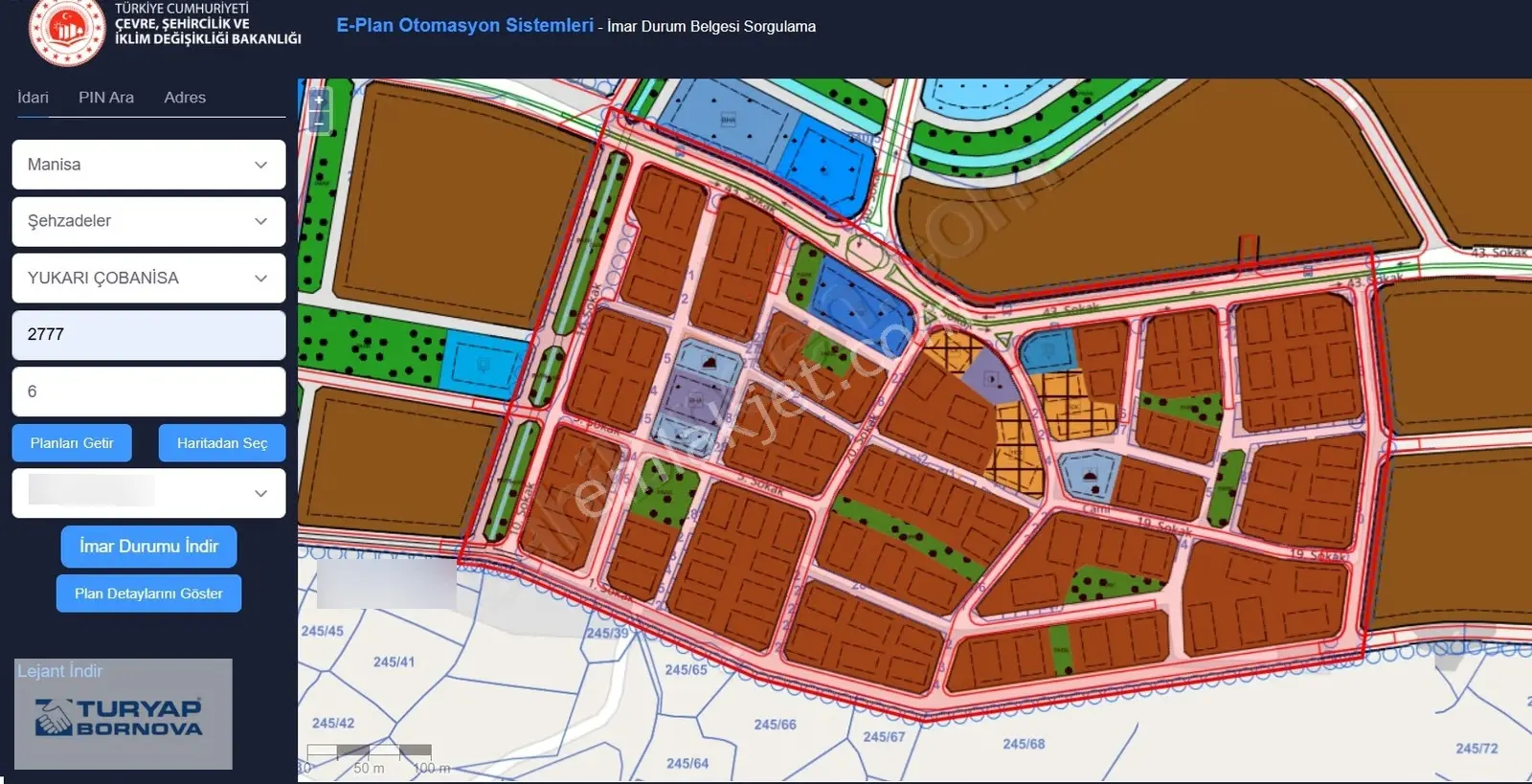Open the İdari tab

(33, 98)
